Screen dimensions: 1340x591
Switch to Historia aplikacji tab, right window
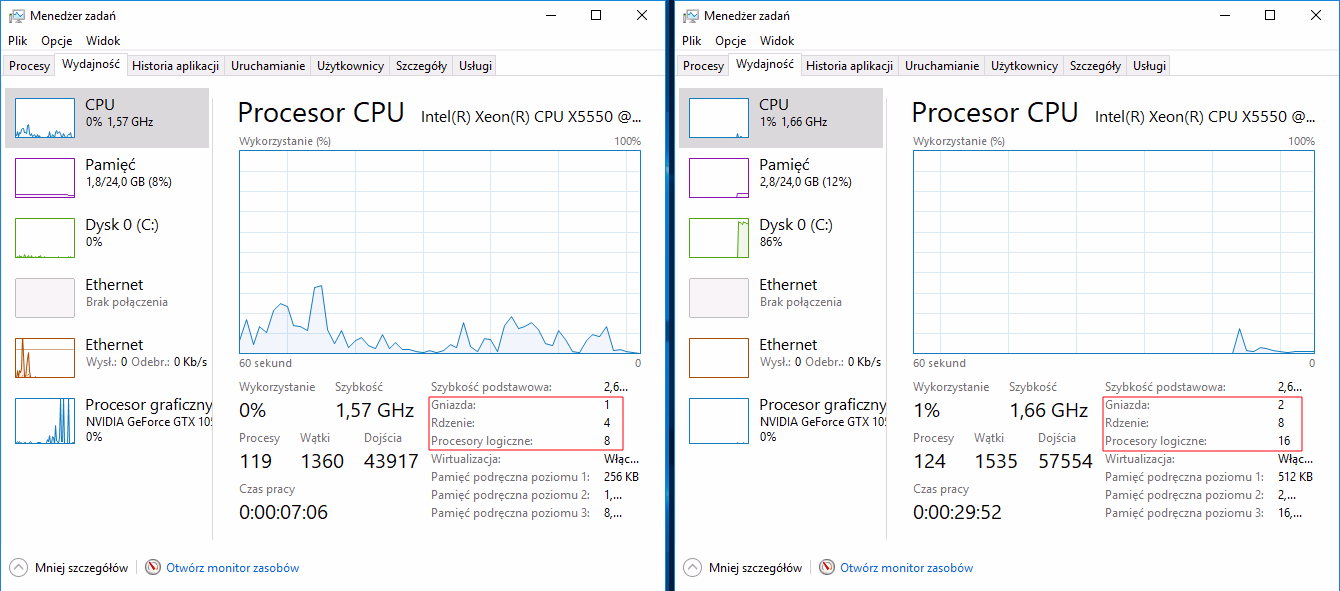click(x=849, y=66)
